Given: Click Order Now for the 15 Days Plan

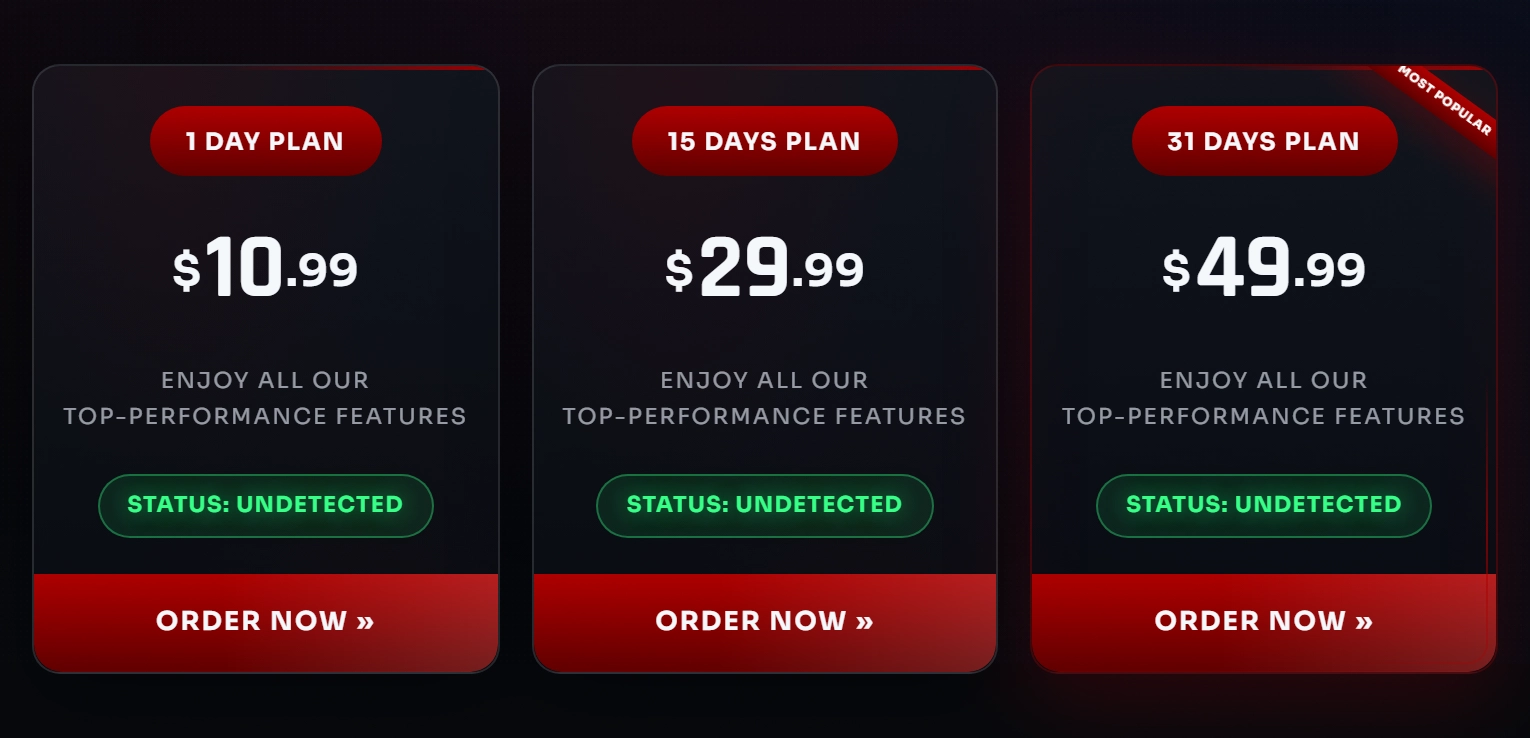Looking at the screenshot, I should click(764, 621).
